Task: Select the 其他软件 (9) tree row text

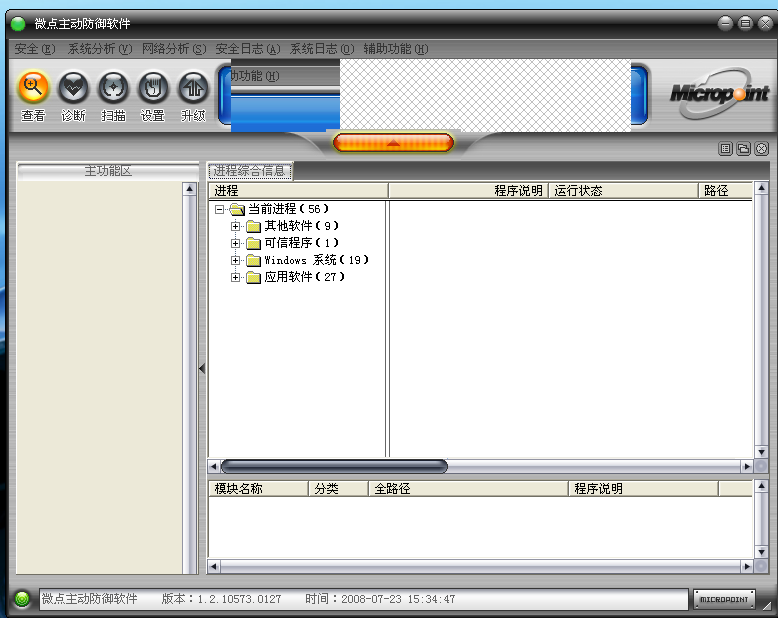Action: click(x=302, y=226)
